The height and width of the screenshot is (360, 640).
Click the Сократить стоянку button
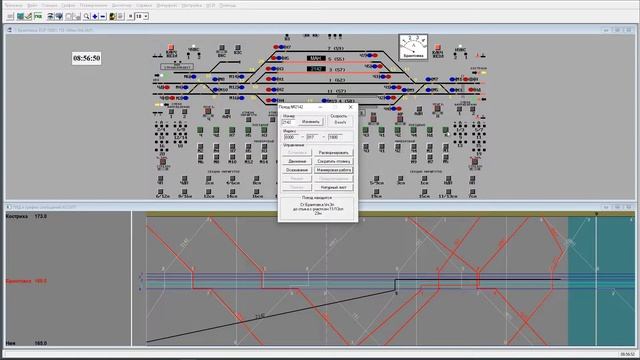point(333,161)
